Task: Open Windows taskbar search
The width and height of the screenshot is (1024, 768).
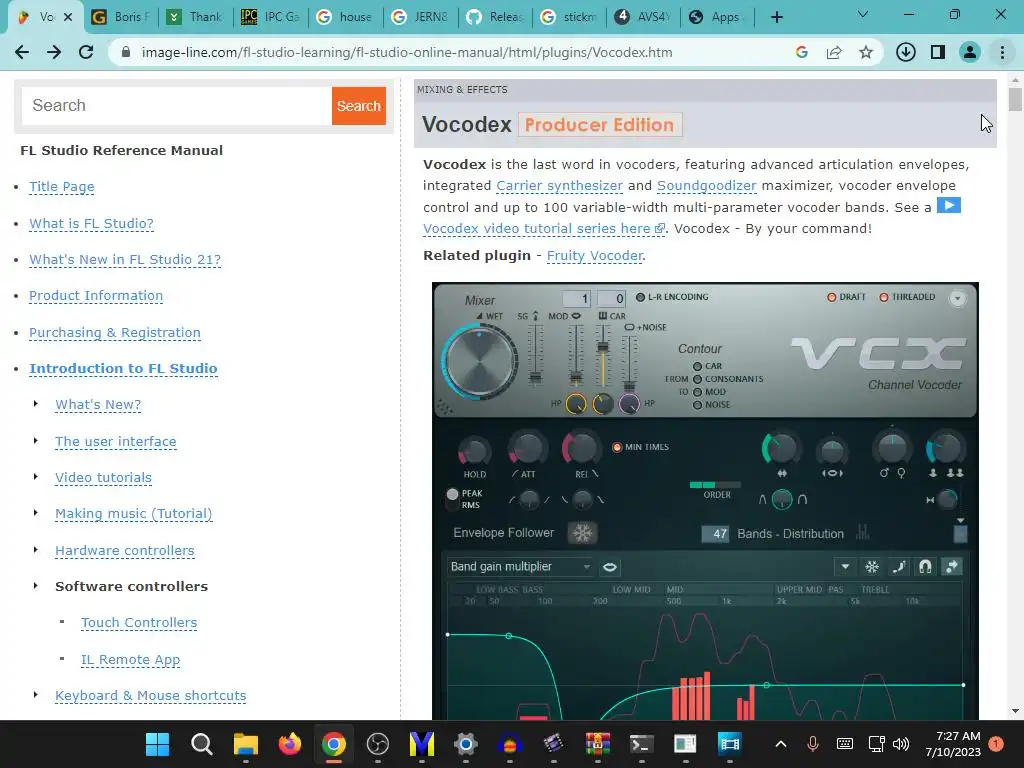Action: pyautogui.click(x=202, y=744)
